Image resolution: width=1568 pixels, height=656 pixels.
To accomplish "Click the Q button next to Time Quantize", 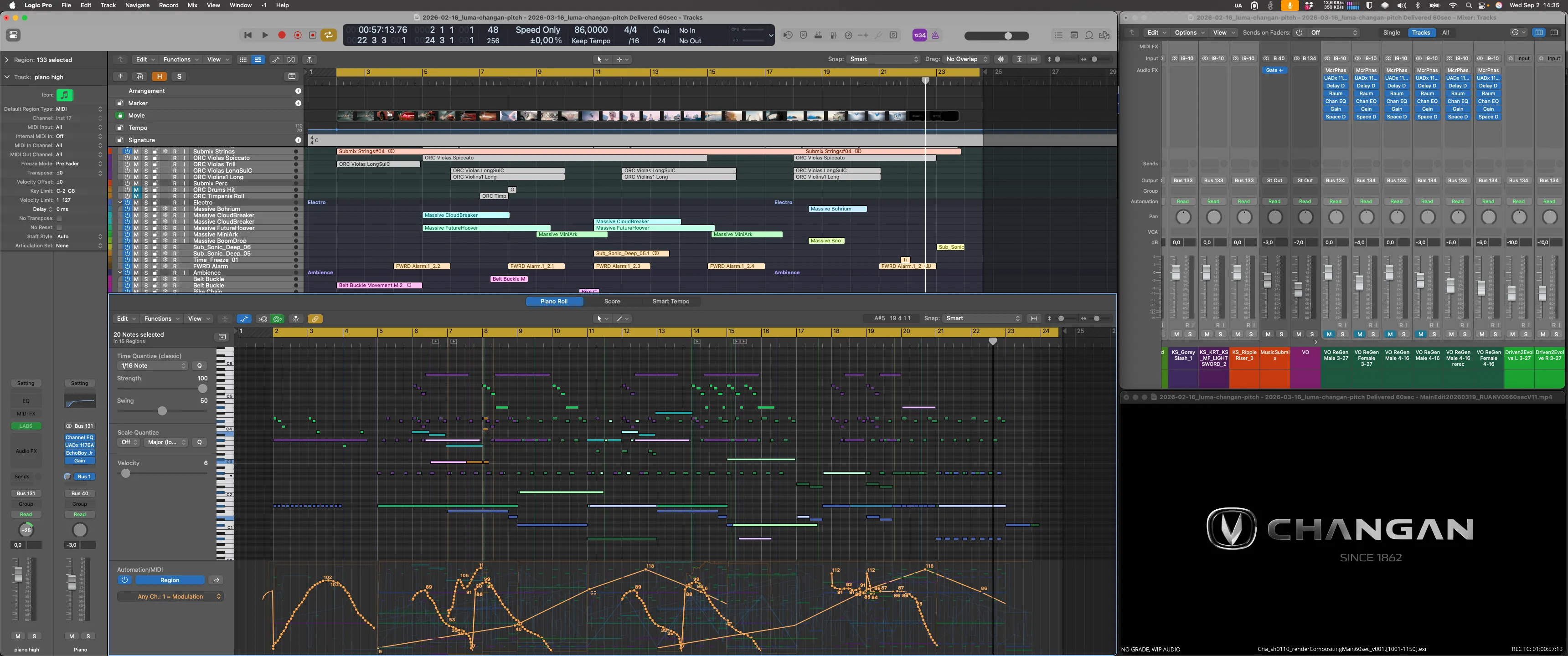I will tap(199, 366).
